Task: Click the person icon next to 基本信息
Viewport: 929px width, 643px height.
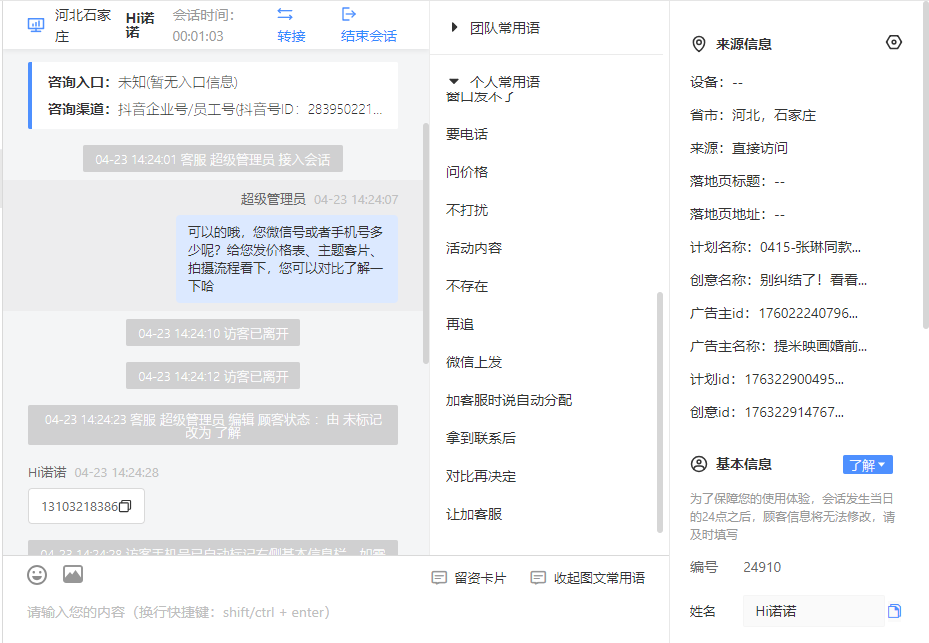Action: (x=699, y=464)
